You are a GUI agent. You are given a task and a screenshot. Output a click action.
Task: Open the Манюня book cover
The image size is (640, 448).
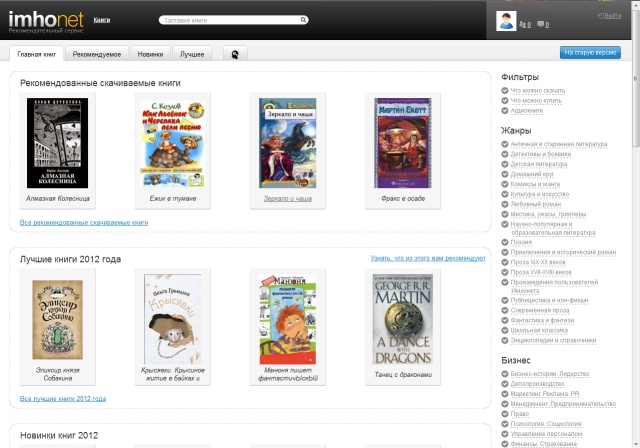(288, 319)
